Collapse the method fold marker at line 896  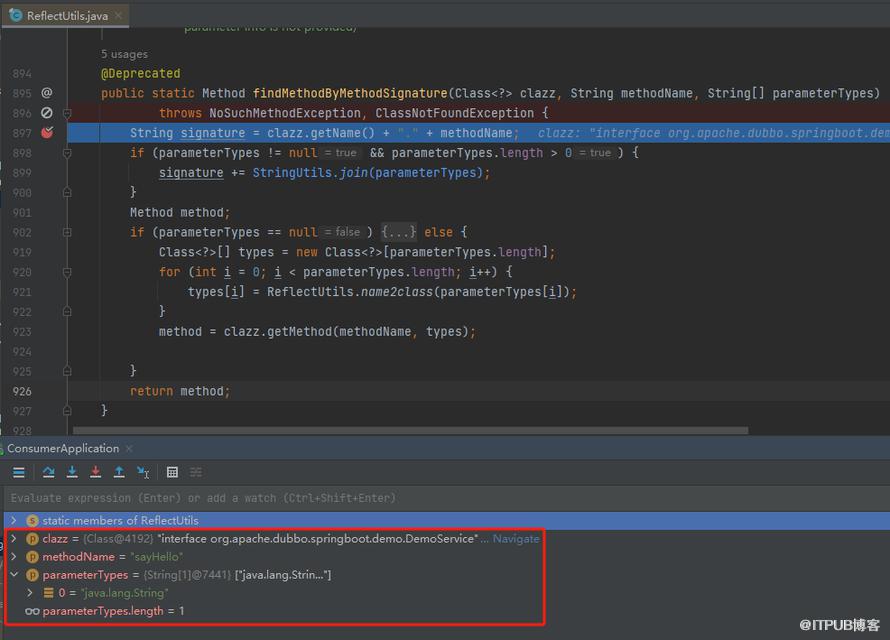click(67, 113)
